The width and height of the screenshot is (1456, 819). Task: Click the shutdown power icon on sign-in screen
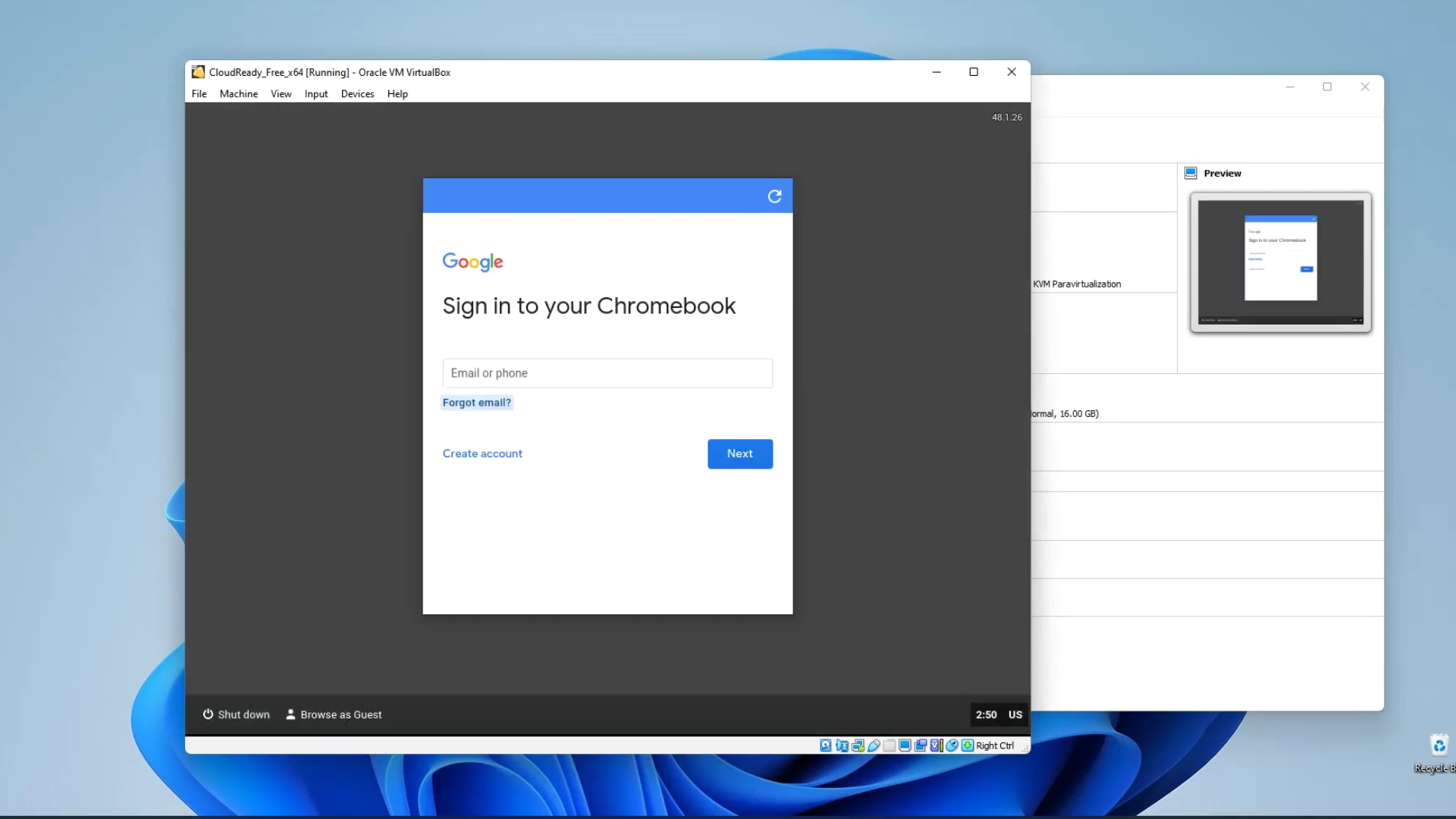pyautogui.click(x=208, y=714)
